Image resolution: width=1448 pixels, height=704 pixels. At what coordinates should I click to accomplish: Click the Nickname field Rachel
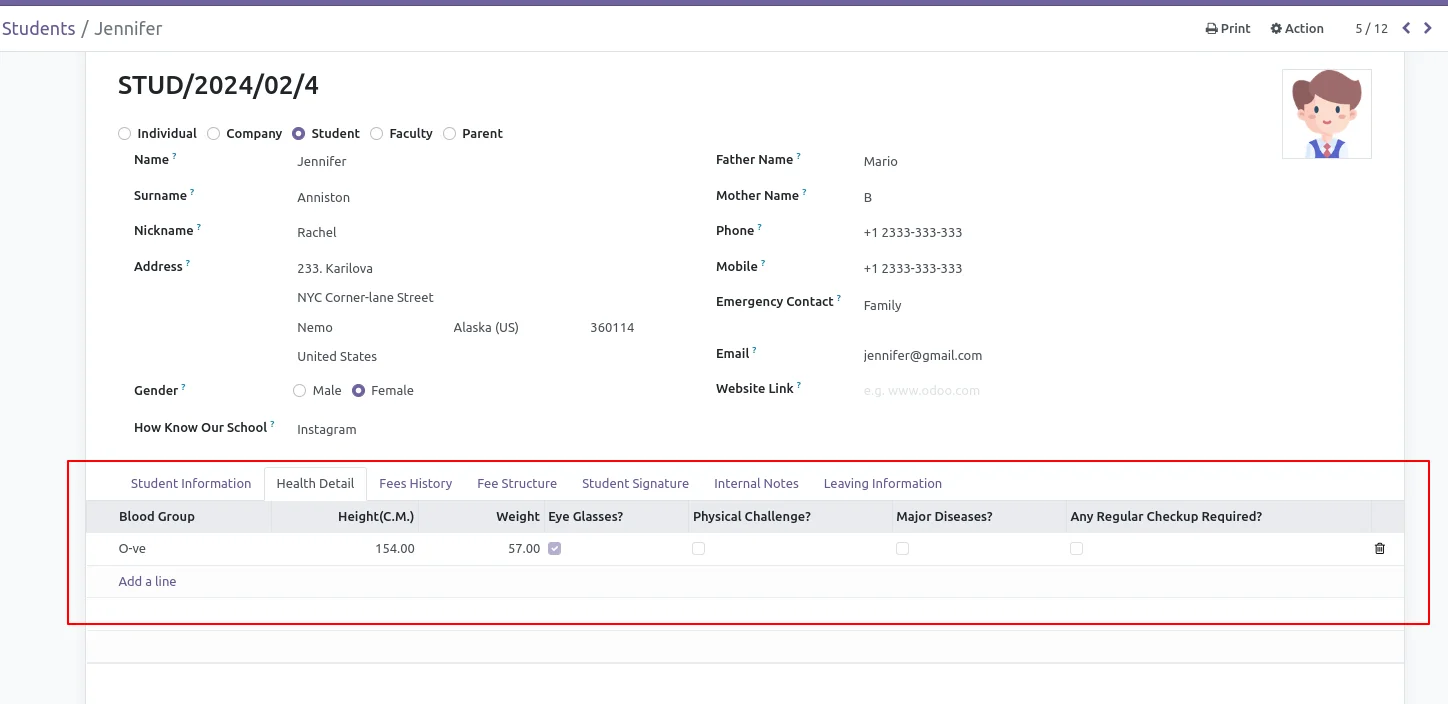(x=317, y=232)
